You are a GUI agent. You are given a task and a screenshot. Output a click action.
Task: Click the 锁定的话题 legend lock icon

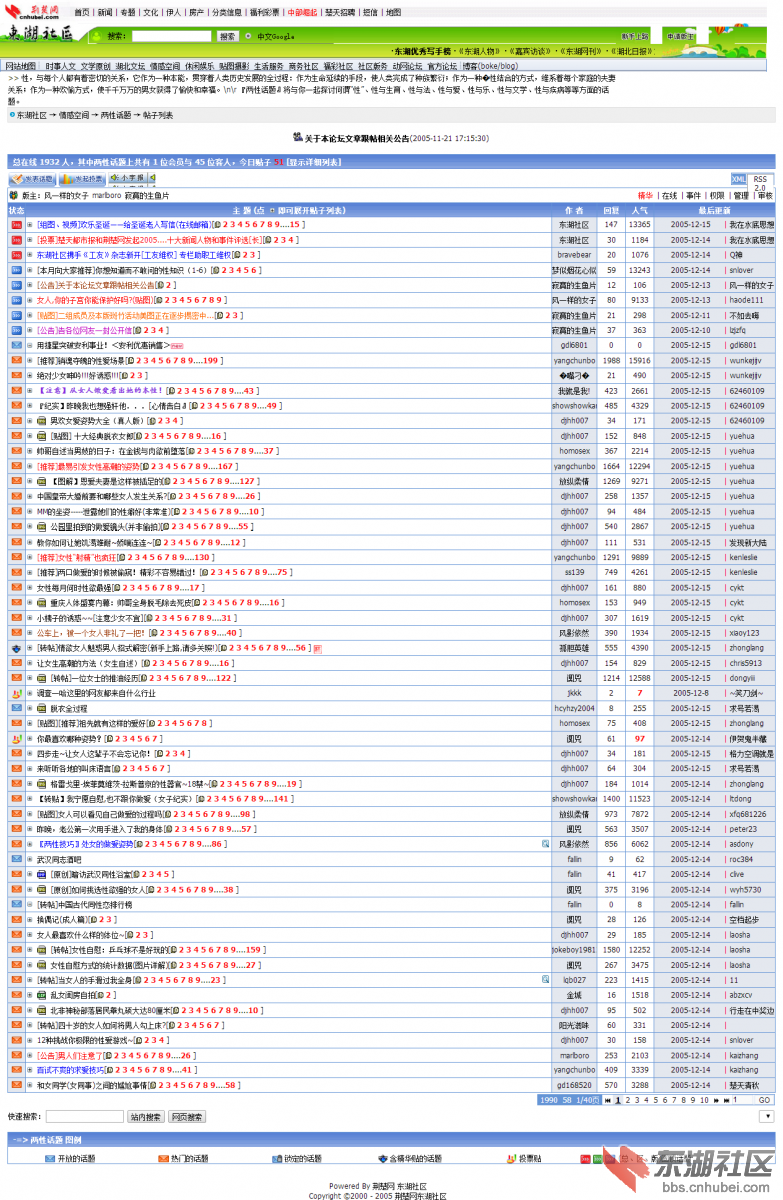click(x=276, y=1158)
